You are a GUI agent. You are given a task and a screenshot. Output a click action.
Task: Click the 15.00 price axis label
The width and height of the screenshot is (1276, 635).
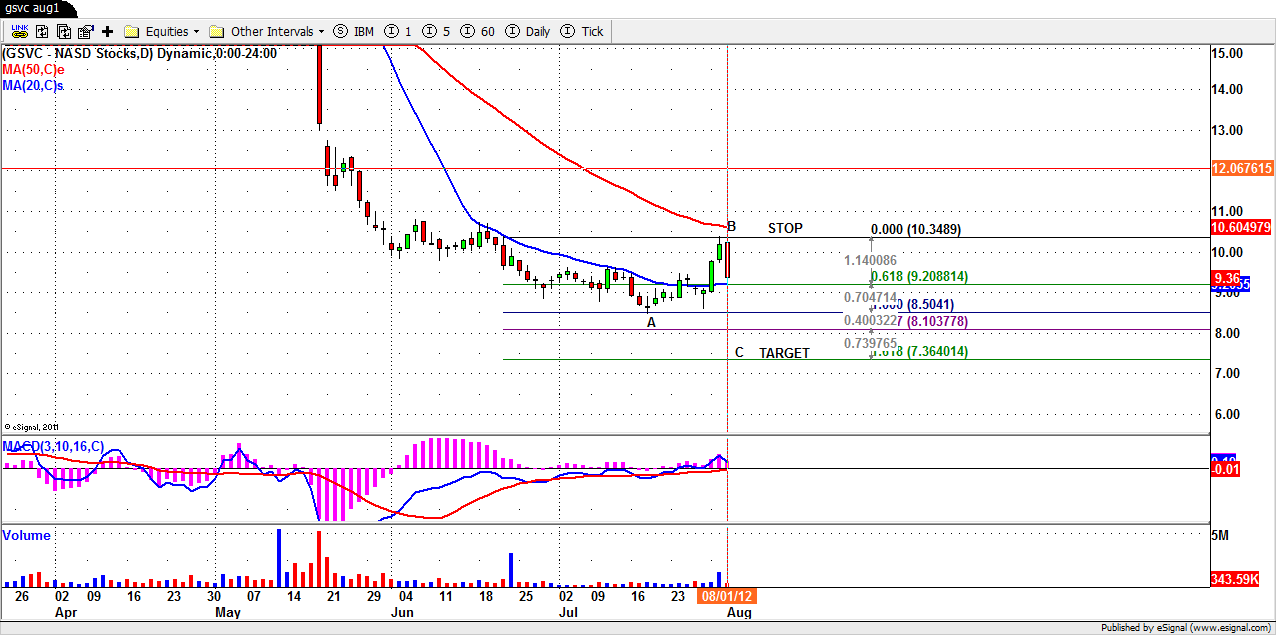1226,52
